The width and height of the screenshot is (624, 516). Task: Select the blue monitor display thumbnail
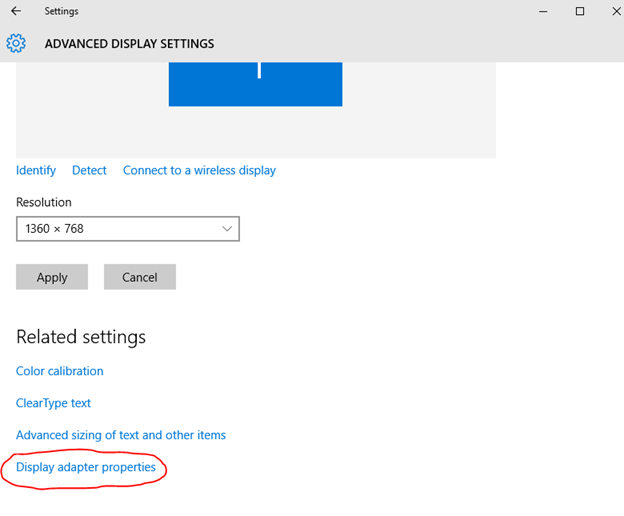(x=255, y=84)
